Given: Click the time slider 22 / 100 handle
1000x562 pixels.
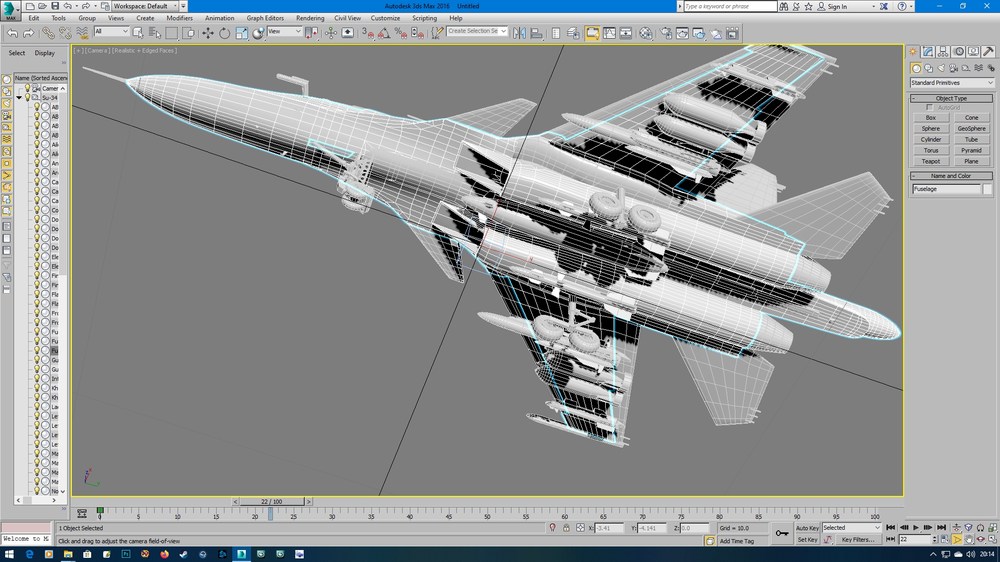Looking at the screenshot, I should (x=272, y=501).
